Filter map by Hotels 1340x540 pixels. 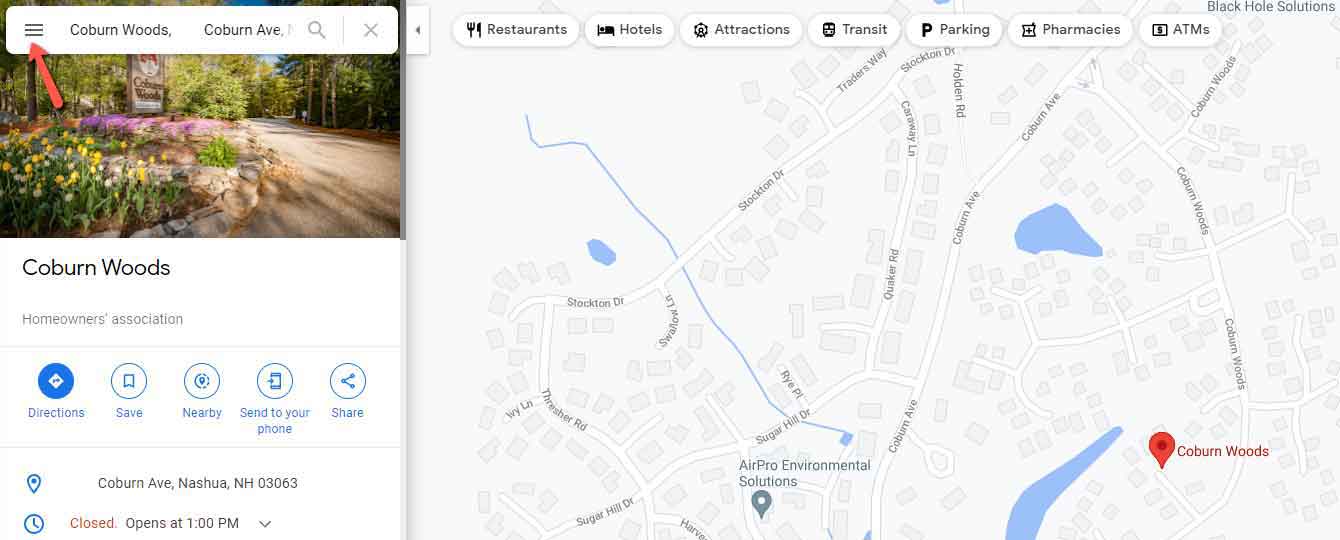pyautogui.click(x=630, y=30)
